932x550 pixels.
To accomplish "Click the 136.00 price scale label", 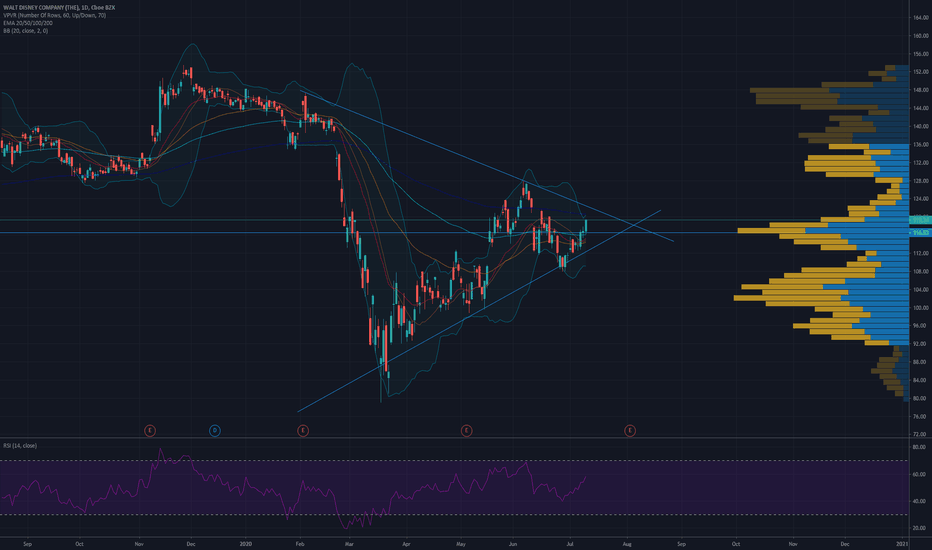I will (921, 144).
